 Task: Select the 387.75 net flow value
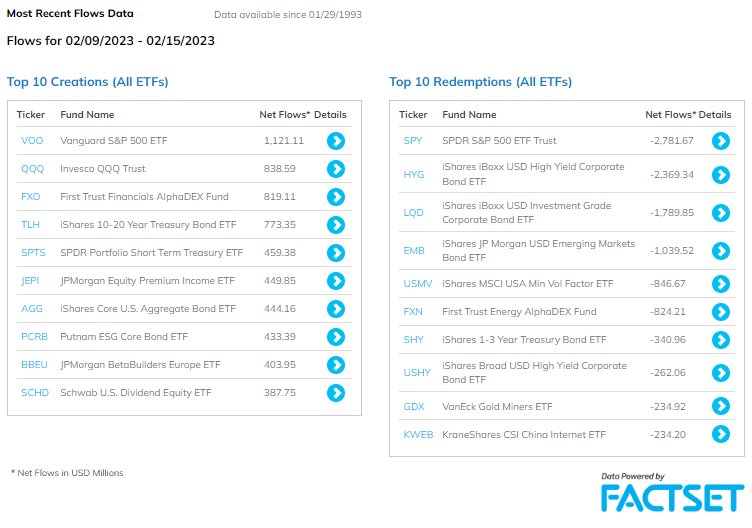pos(280,393)
